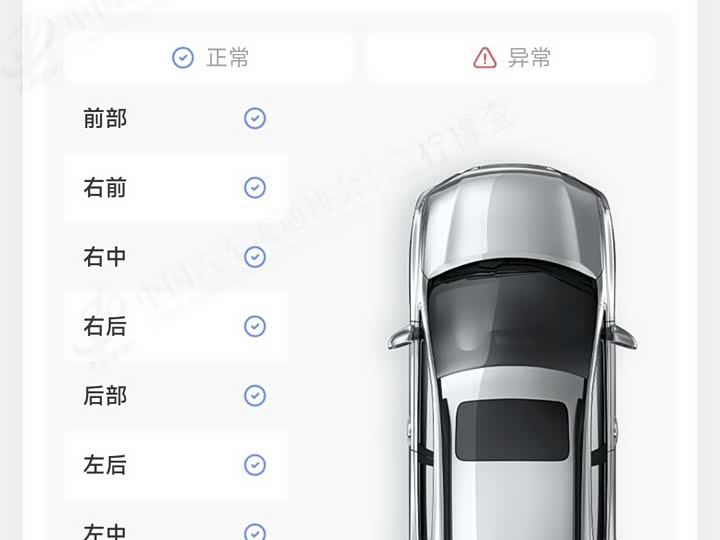The width and height of the screenshot is (720, 540).
Task: Click the car's front hood area
Action: (x=512, y=220)
